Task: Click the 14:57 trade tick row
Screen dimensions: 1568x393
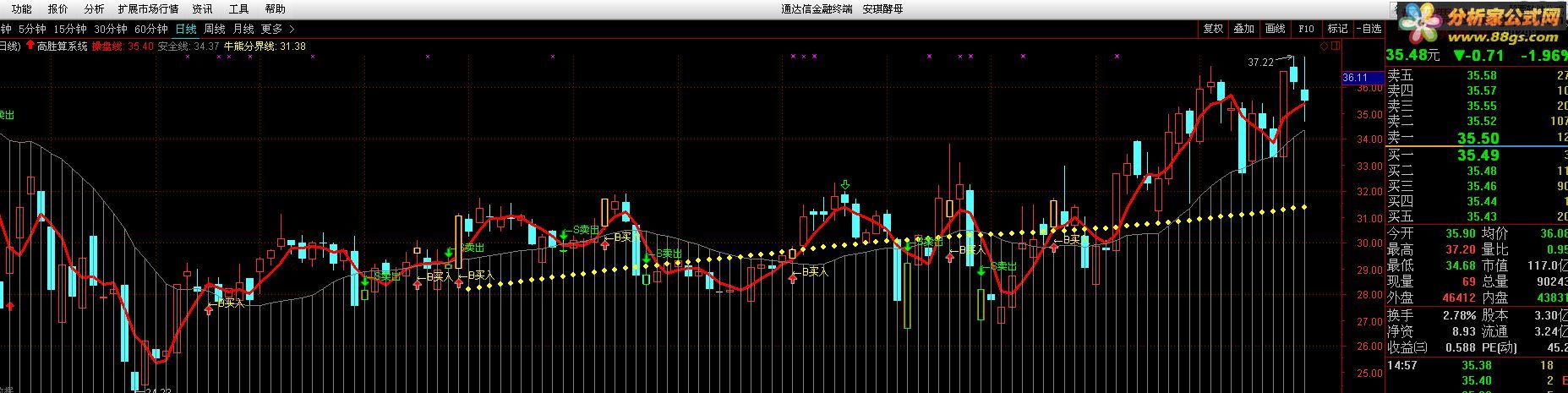Action: [1478, 366]
